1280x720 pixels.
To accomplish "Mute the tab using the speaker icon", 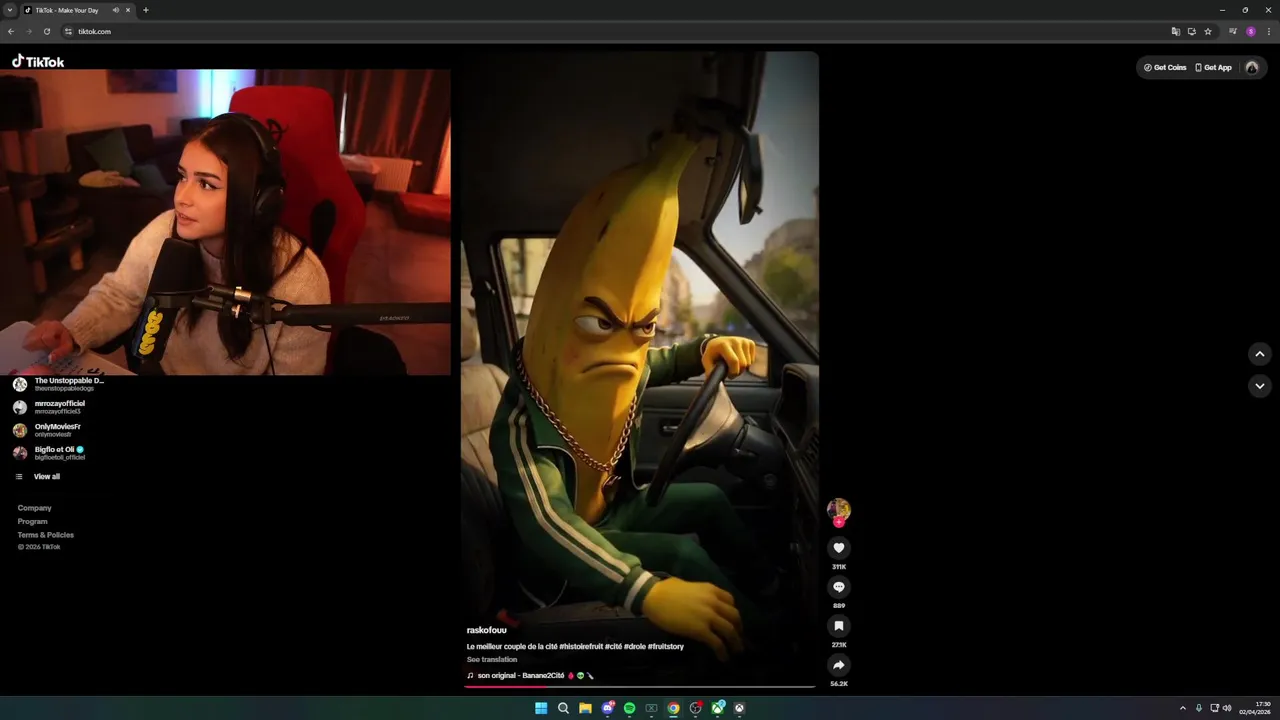I will 116,10.
